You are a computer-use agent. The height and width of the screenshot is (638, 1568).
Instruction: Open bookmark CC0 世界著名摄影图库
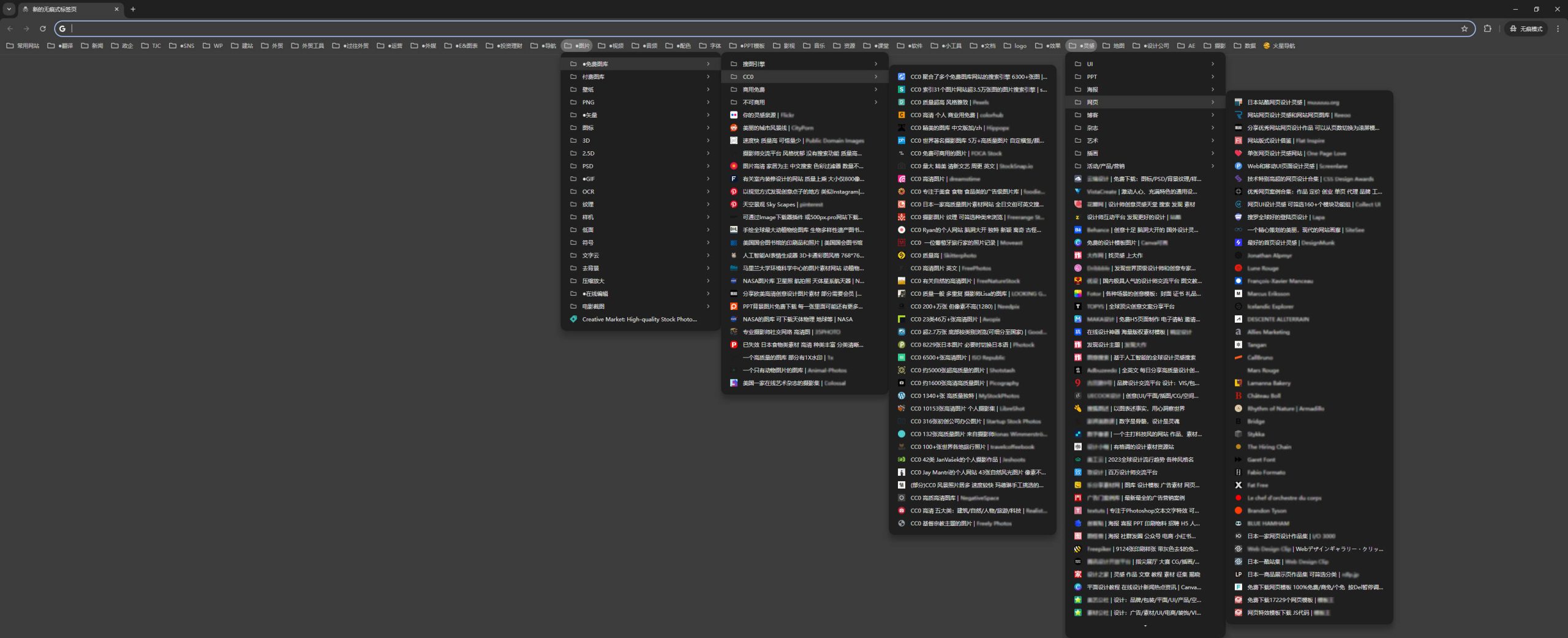pos(972,141)
